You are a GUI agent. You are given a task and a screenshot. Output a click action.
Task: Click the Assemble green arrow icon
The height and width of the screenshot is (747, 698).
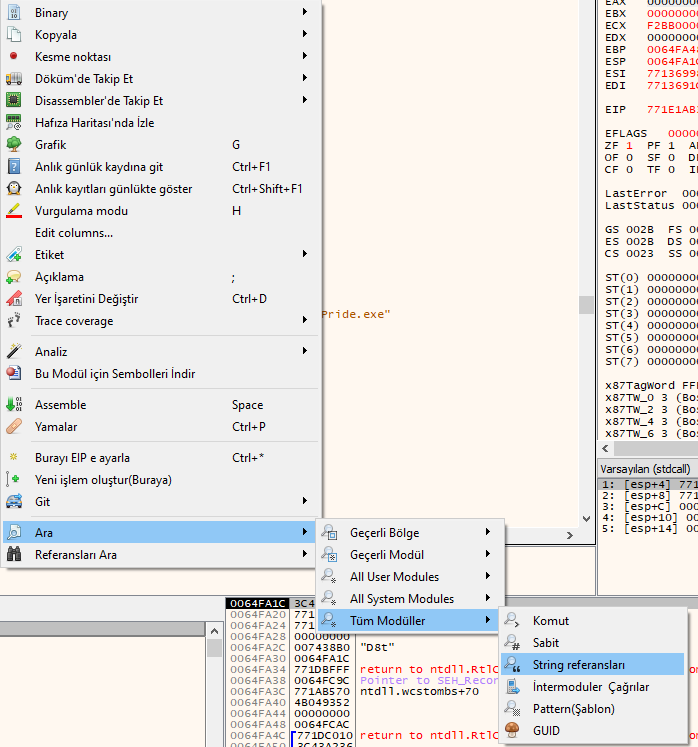(x=14, y=404)
